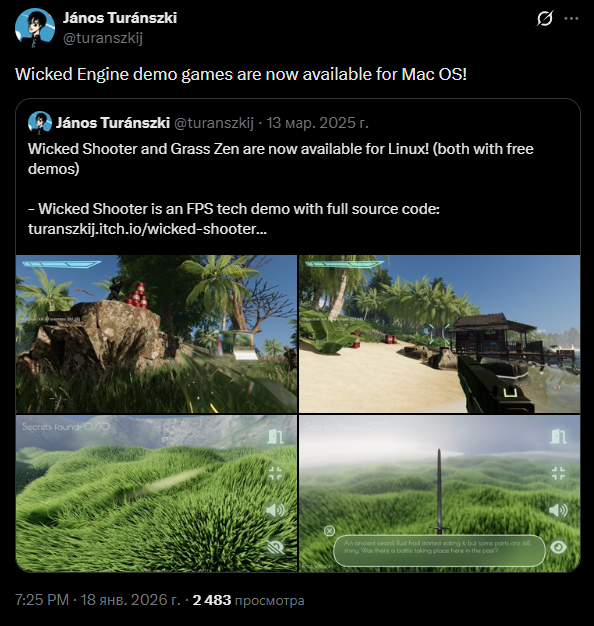The width and height of the screenshot is (594, 626).
Task: Open János Turánszki's profile avatar at top
Action: (x=35, y=28)
